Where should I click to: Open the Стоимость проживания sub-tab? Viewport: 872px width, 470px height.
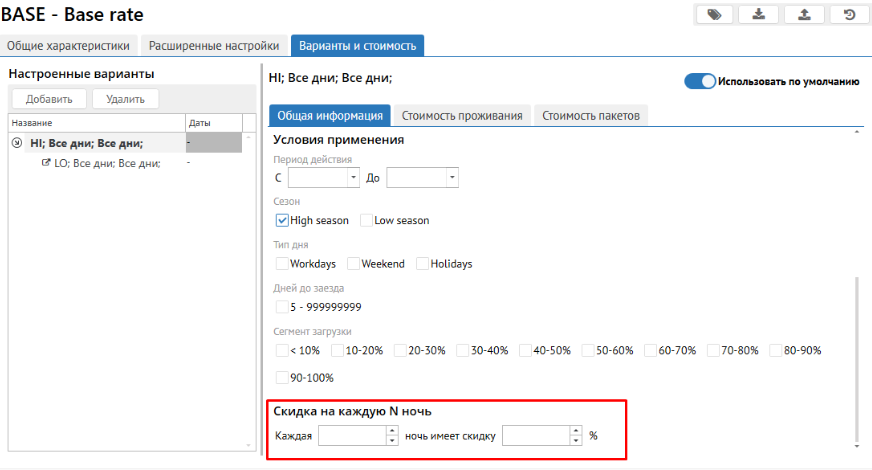462,116
